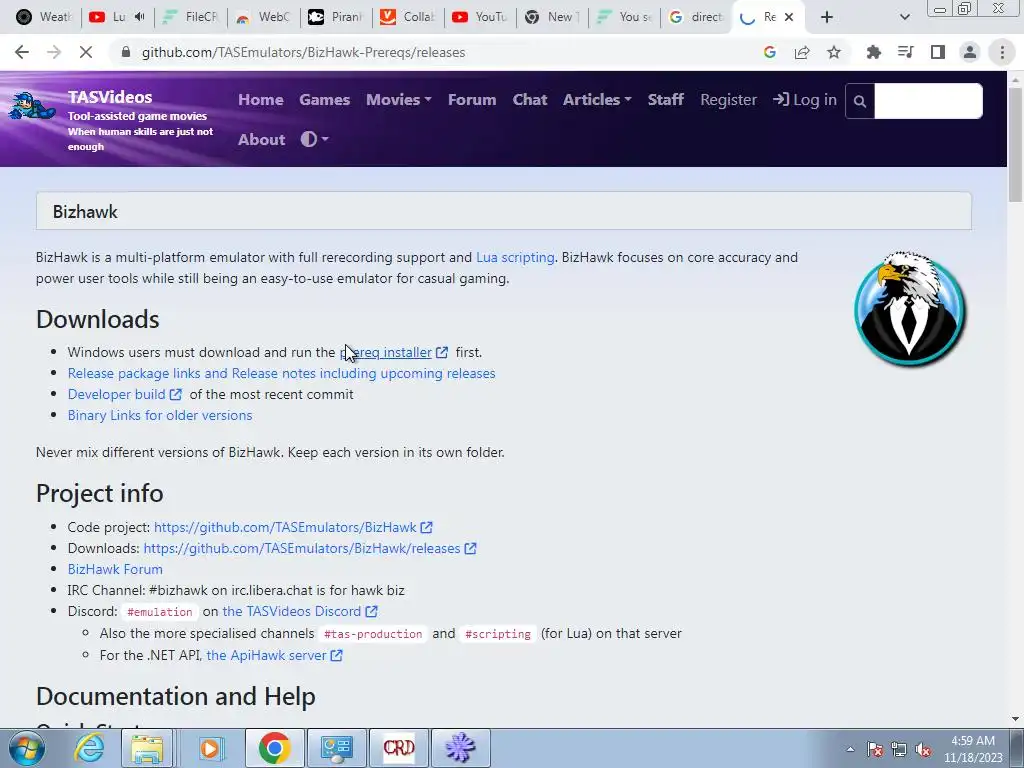The height and width of the screenshot is (768, 1024).
Task: Click the vertical scrollbar thumb
Action: click(x=1015, y=144)
